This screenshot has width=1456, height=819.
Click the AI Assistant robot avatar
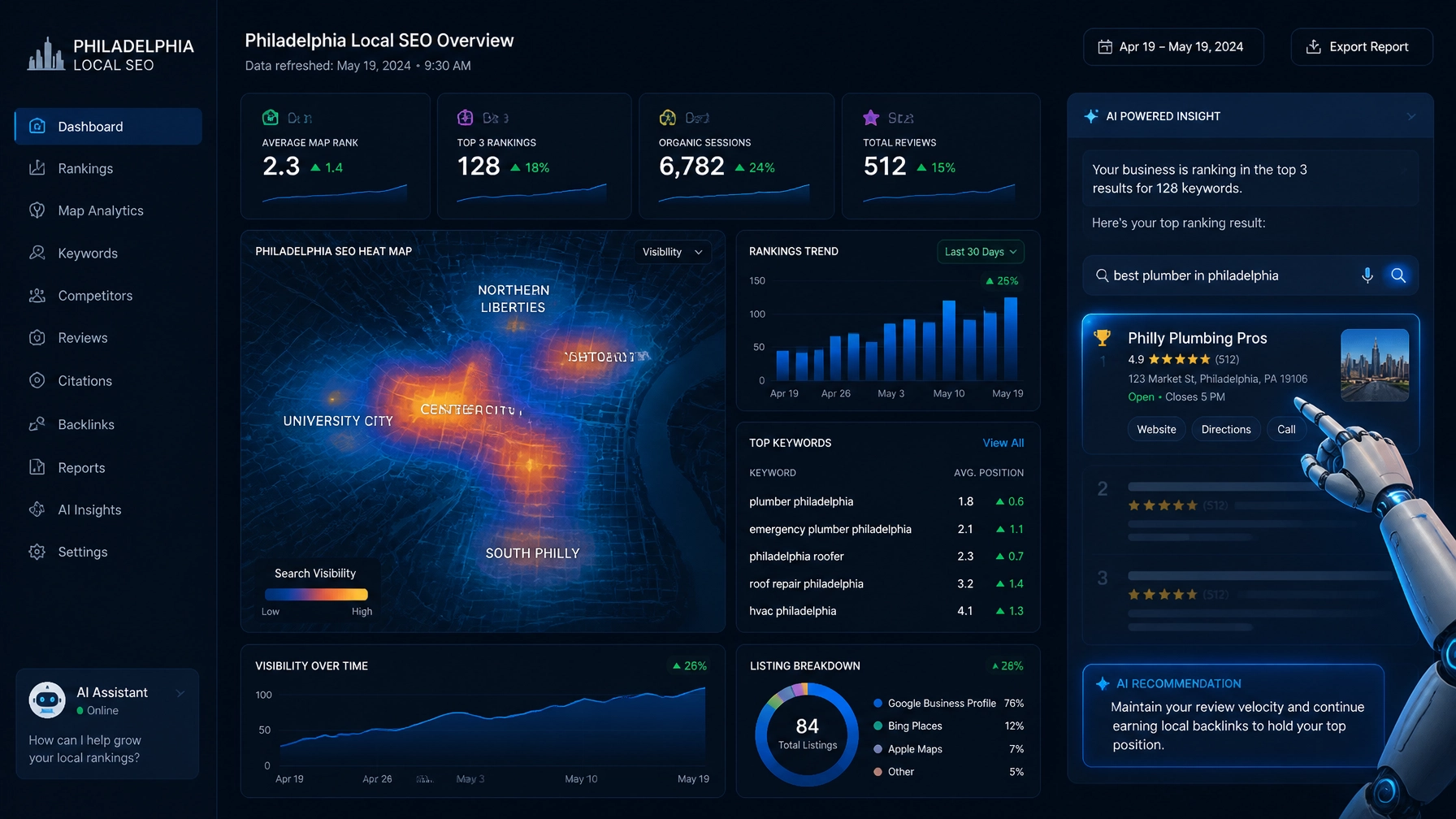point(47,700)
